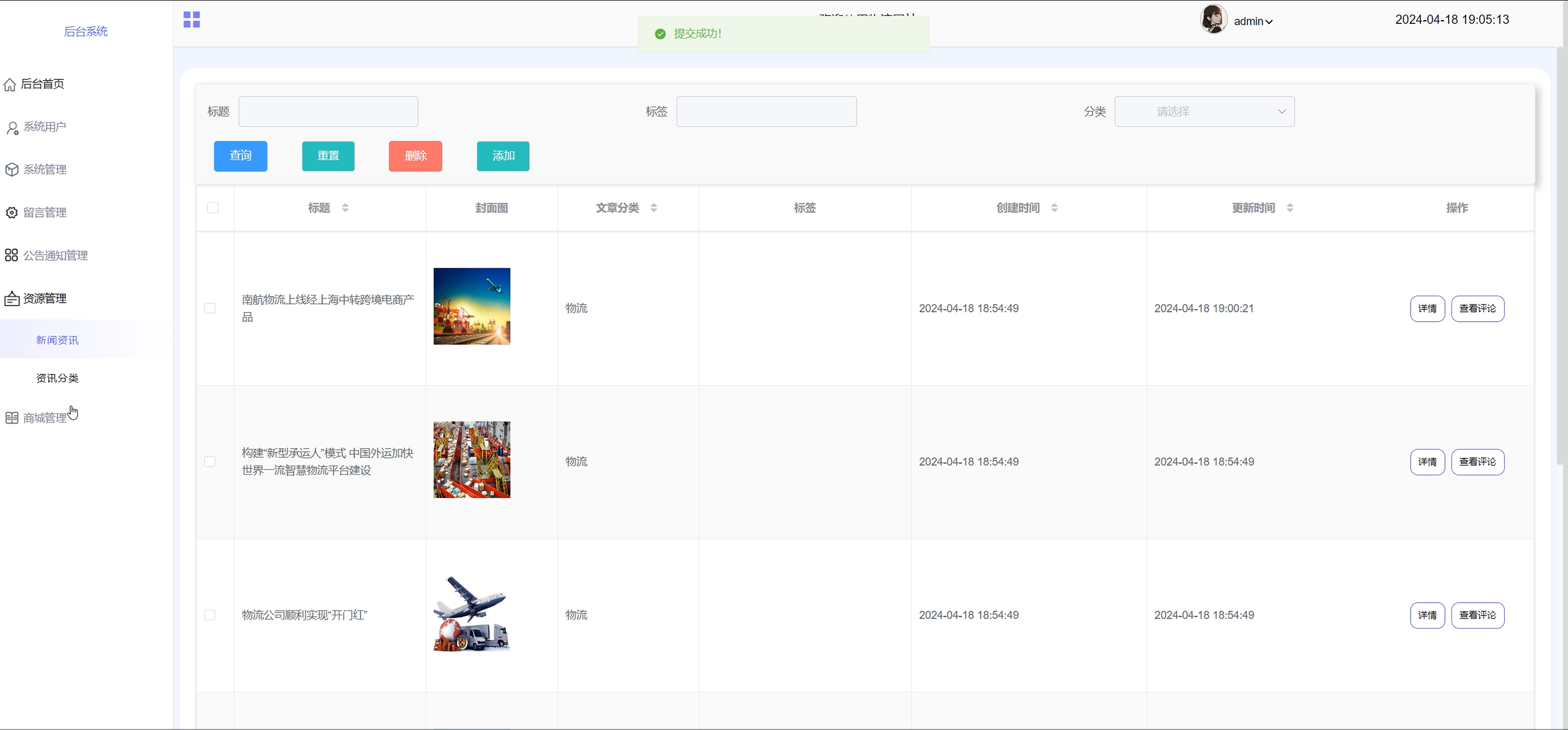
Task: Click the four-circle icon beside 公告通知管理
Action: coord(11,255)
